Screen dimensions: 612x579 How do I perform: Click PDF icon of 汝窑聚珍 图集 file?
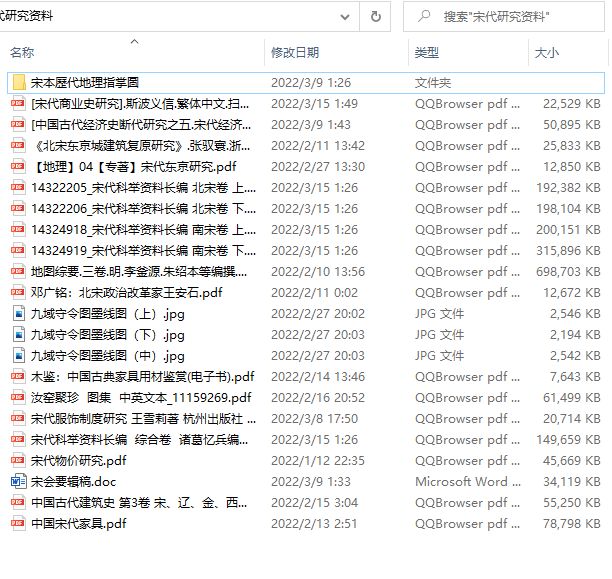18,398
